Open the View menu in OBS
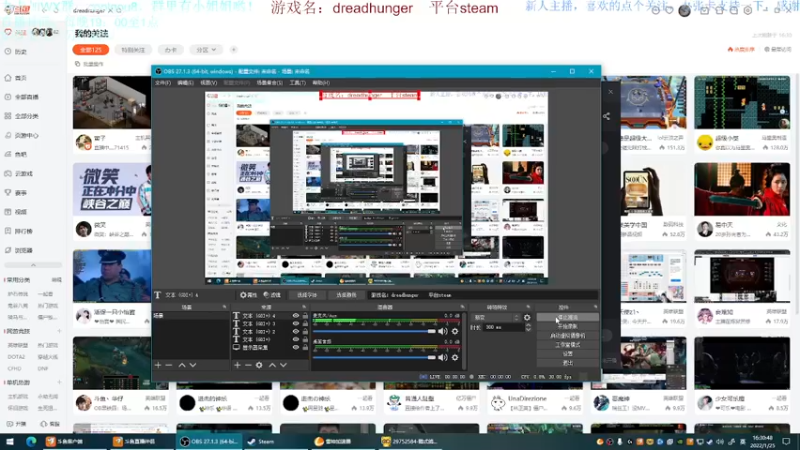800x450 pixels. (x=208, y=83)
